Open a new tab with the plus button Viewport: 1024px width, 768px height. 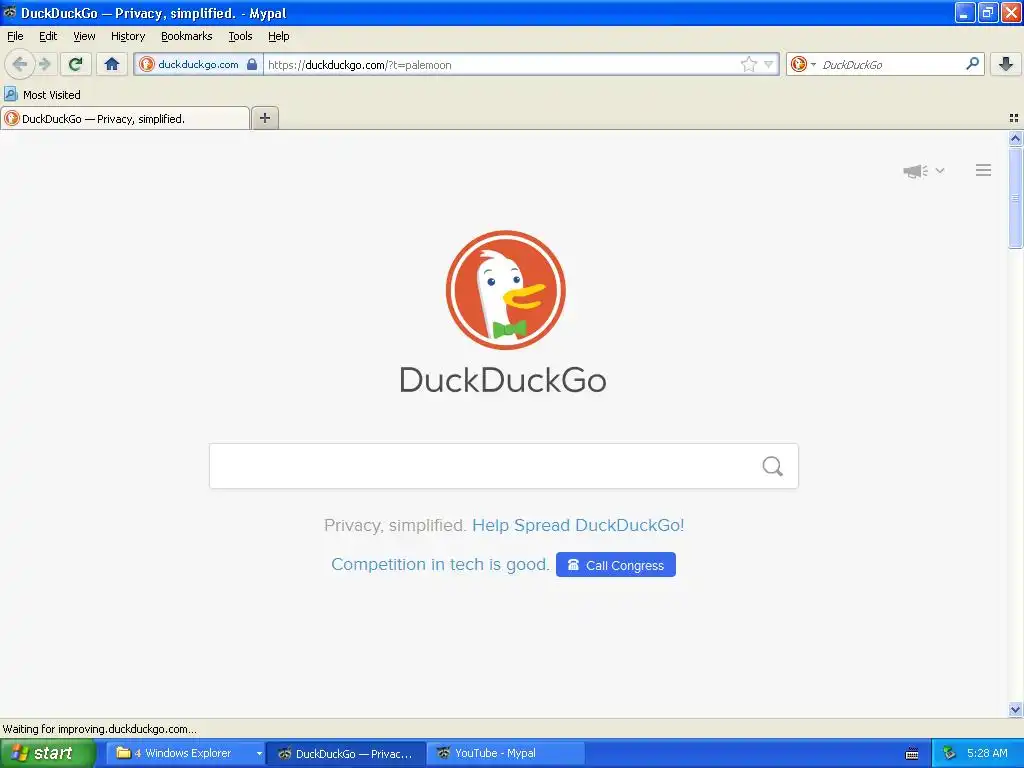pos(264,118)
